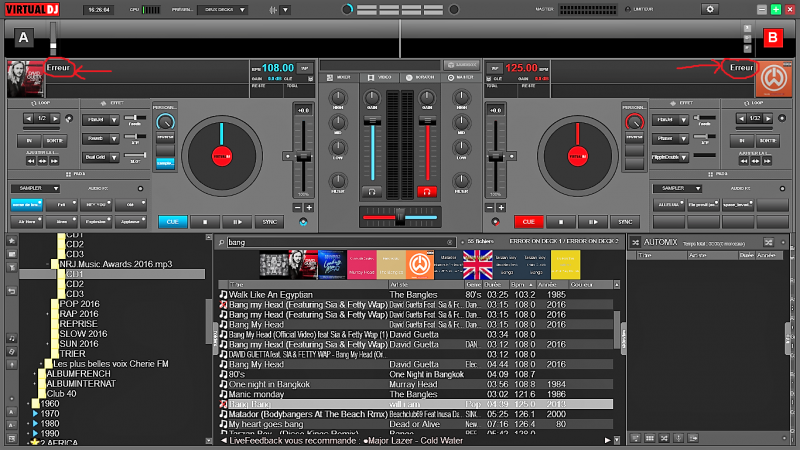This screenshot has height=450, width=800.
Task: Click the red CUE button on deck B
Action: point(529,222)
